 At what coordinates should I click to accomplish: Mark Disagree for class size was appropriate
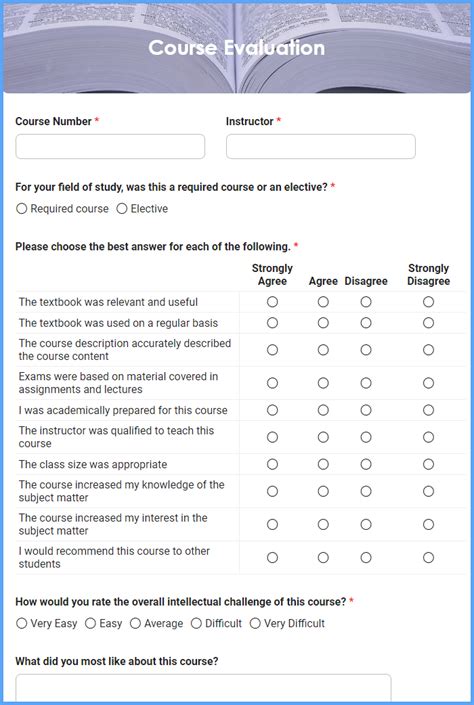366,464
